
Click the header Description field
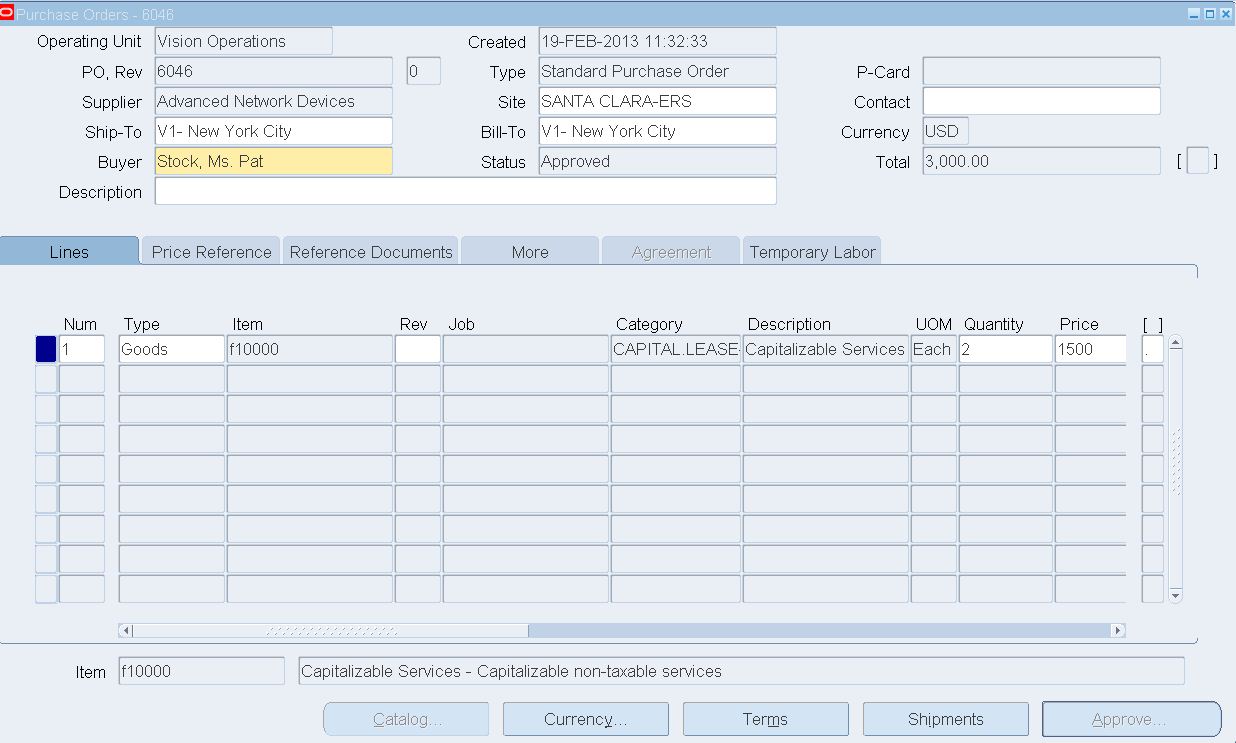point(466,191)
